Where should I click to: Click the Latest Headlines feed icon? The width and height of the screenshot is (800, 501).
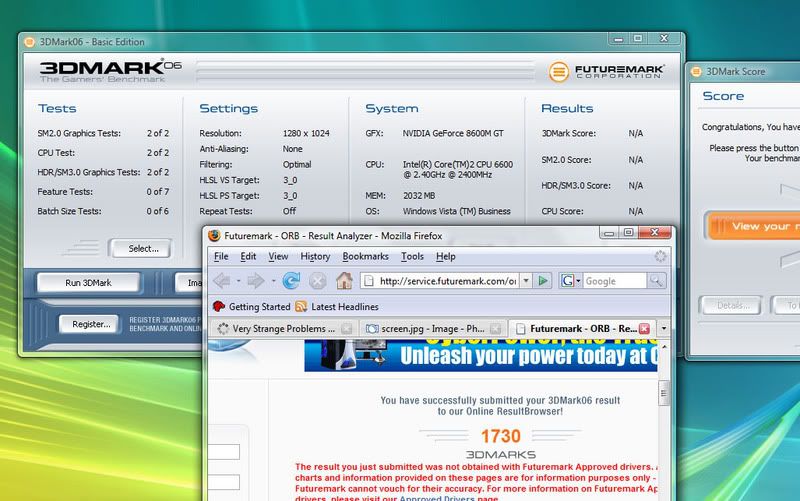[301, 307]
